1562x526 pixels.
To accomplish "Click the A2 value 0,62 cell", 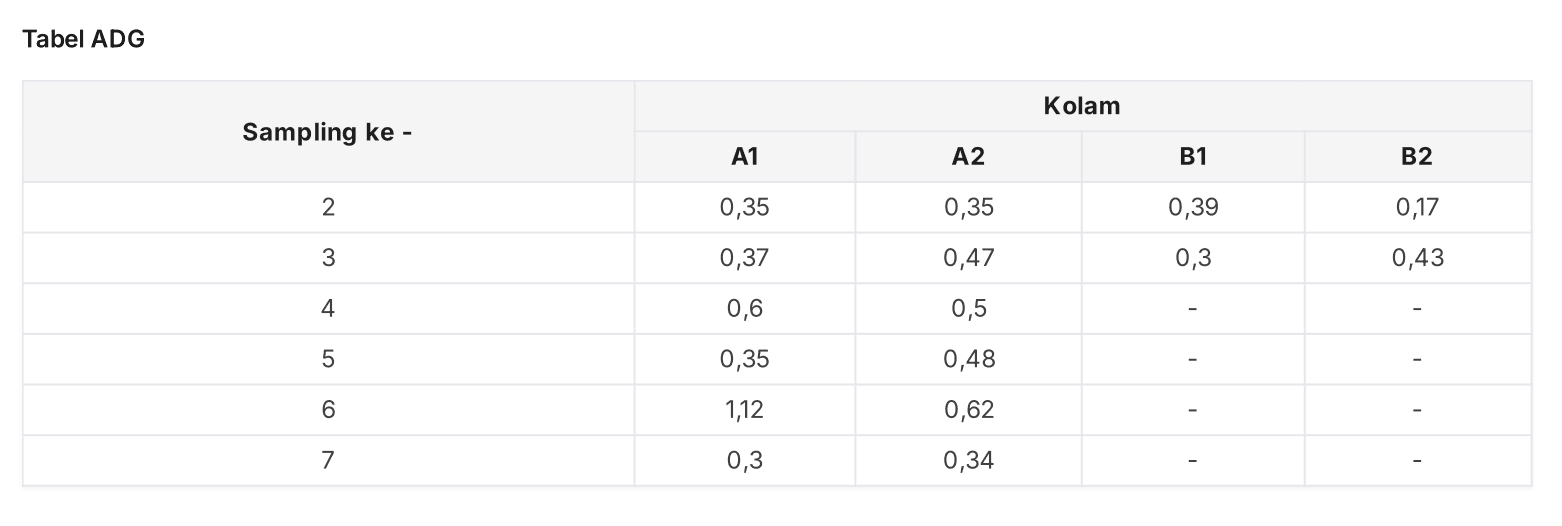I will tap(968, 410).
